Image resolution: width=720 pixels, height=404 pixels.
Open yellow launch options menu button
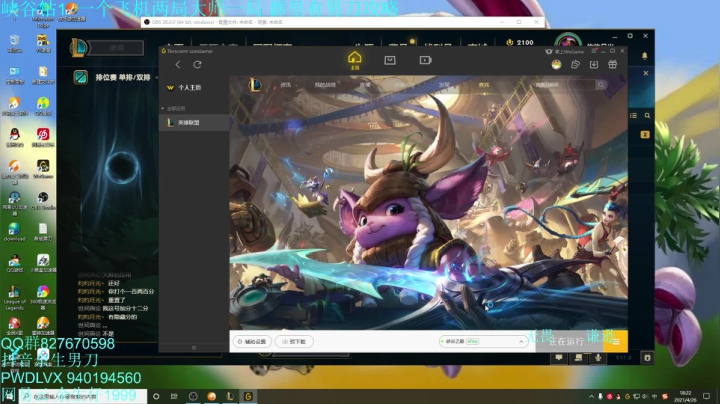coord(616,342)
